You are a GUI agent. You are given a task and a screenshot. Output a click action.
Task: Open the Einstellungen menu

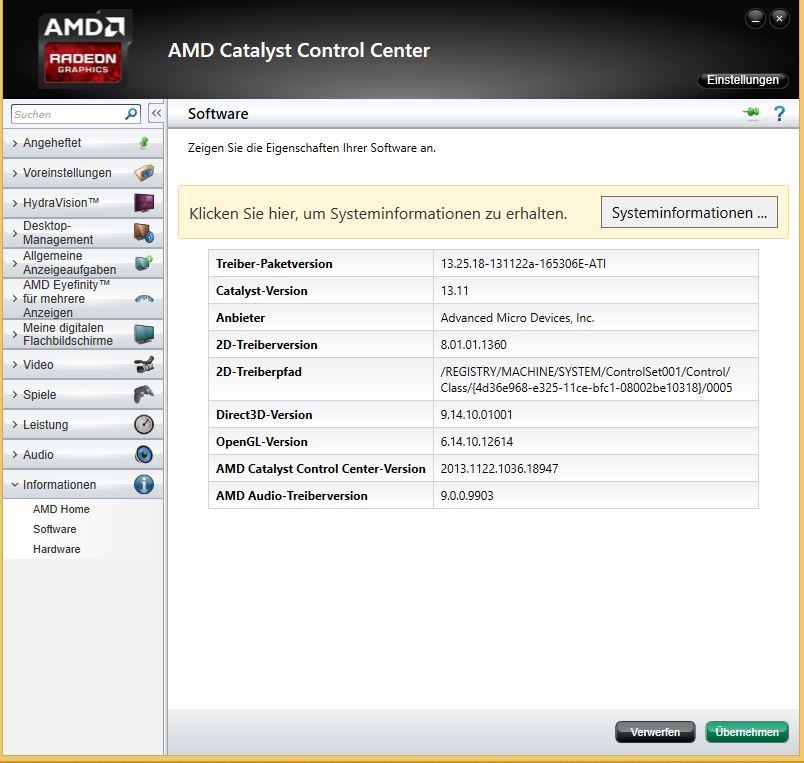(x=742, y=80)
